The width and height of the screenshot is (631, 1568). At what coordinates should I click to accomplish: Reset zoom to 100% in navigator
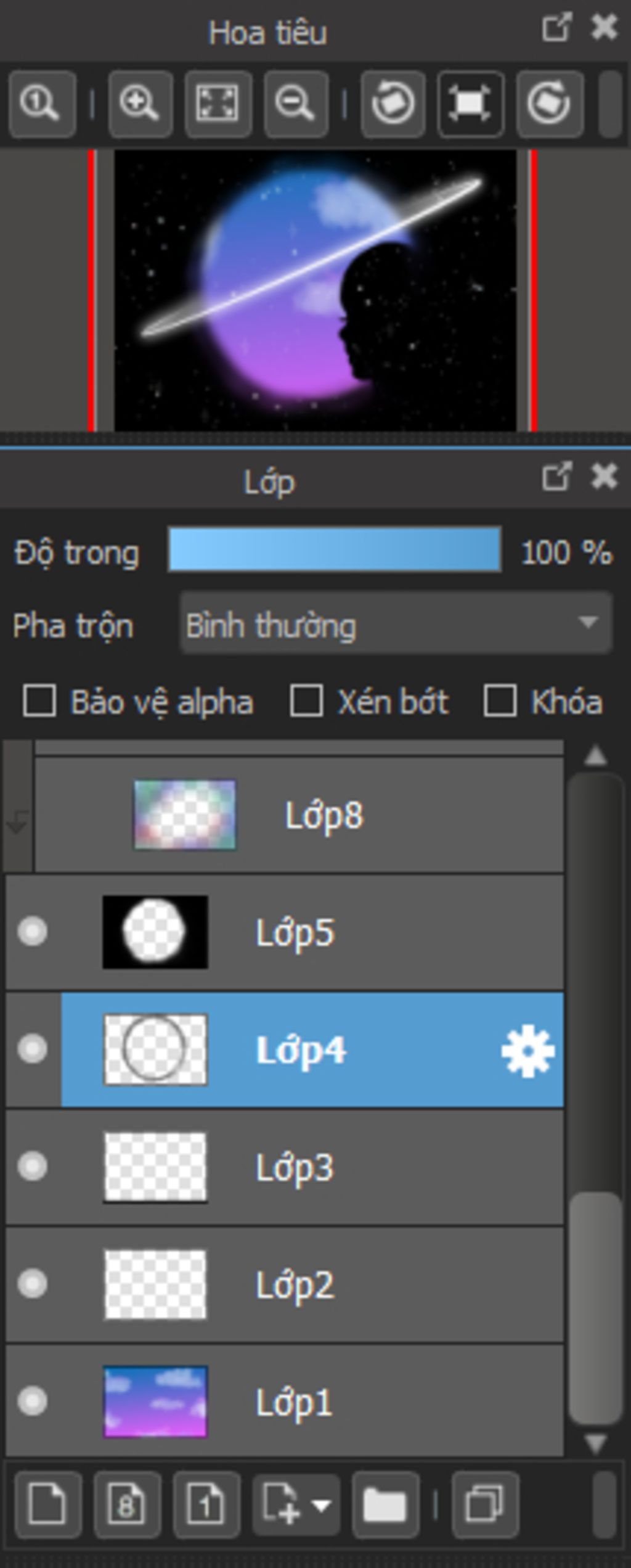tap(42, 103)
